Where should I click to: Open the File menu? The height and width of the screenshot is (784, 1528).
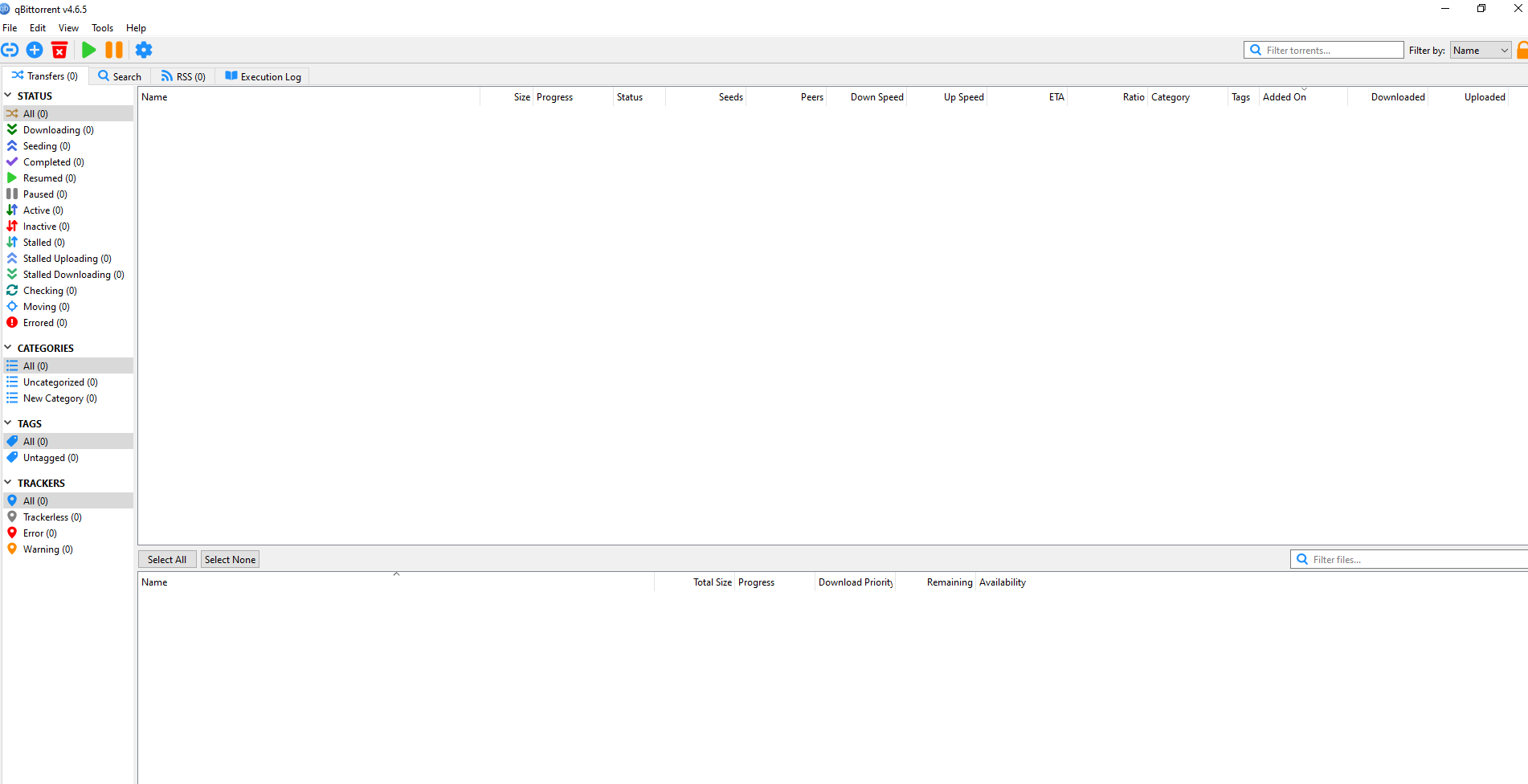10,27
